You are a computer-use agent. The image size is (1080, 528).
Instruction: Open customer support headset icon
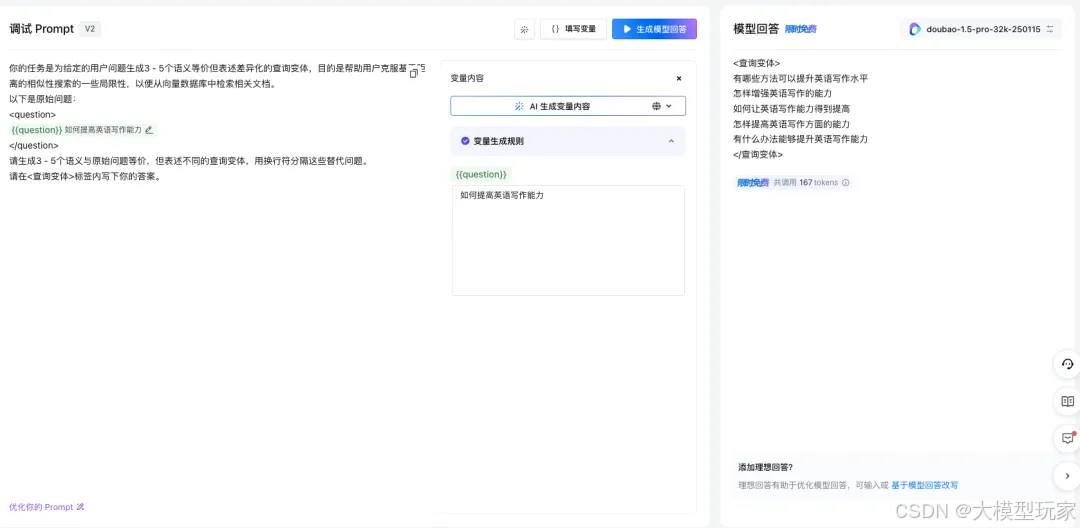[1068, 364]
